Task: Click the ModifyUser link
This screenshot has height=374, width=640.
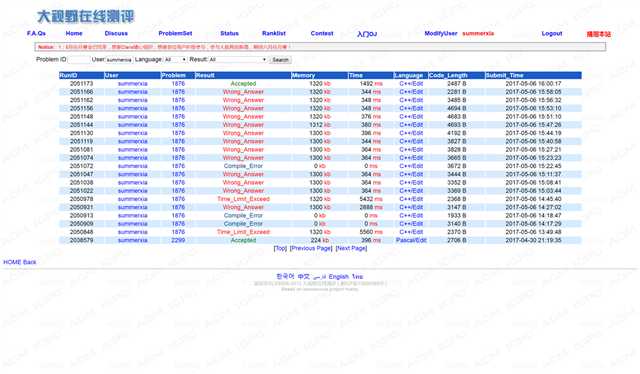Action: click(441, 33)
